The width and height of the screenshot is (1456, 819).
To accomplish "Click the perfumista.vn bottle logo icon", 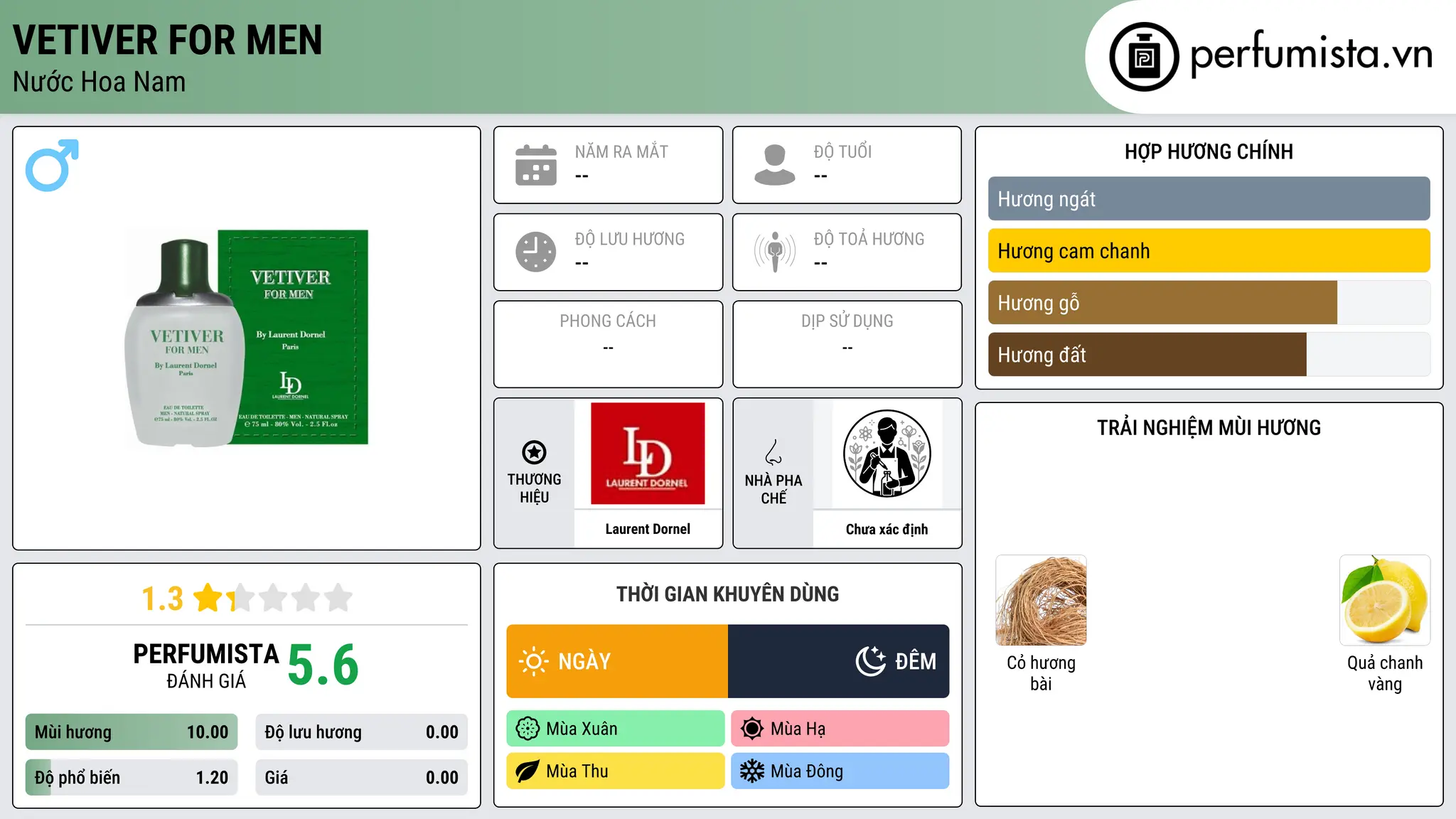I will [1144, 57].
